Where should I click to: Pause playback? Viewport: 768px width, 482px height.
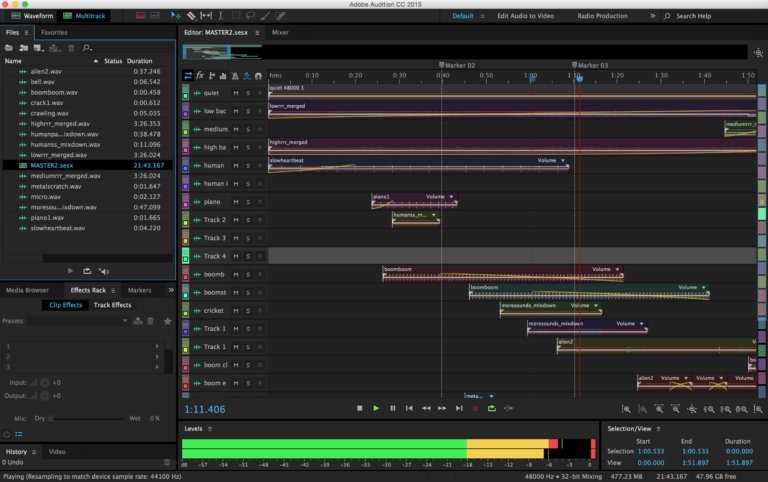pyautogui.click(x=393, y=408)
